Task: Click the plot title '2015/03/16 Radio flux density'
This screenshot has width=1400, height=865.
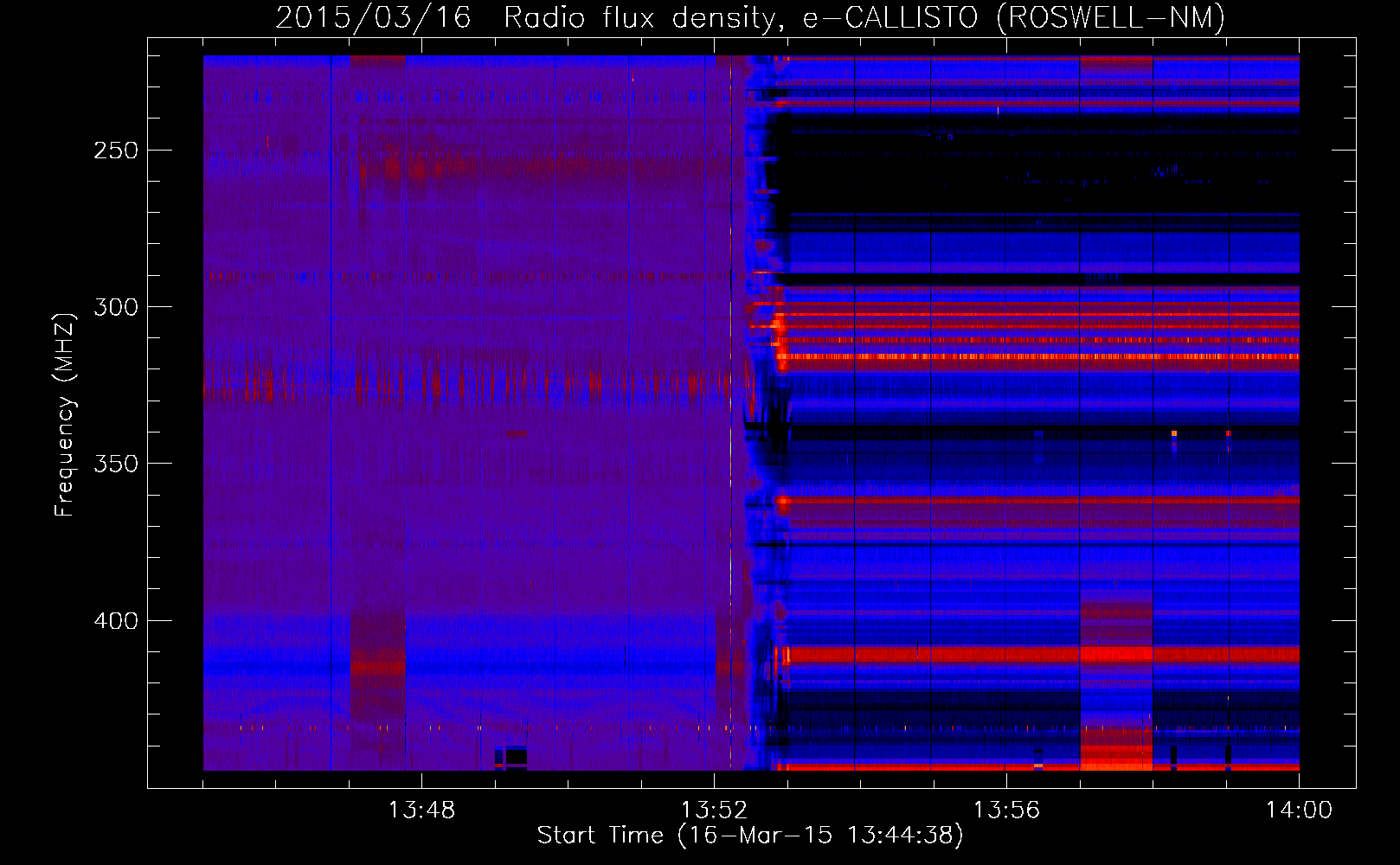Action: [750, 17]
